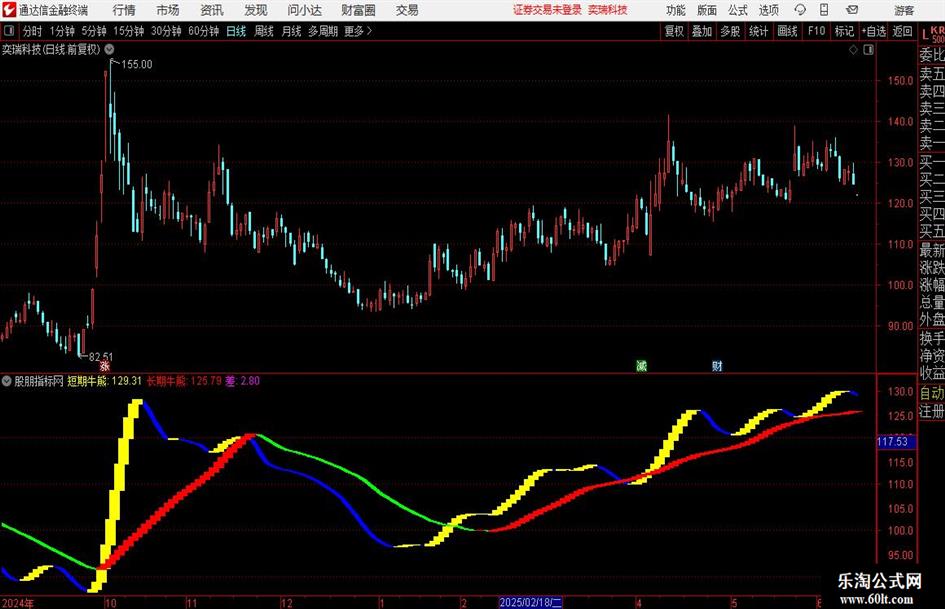This screenshot has width=945, height=609.
Task: Click the 复权 toolbar button
Action: click(674, 31)
